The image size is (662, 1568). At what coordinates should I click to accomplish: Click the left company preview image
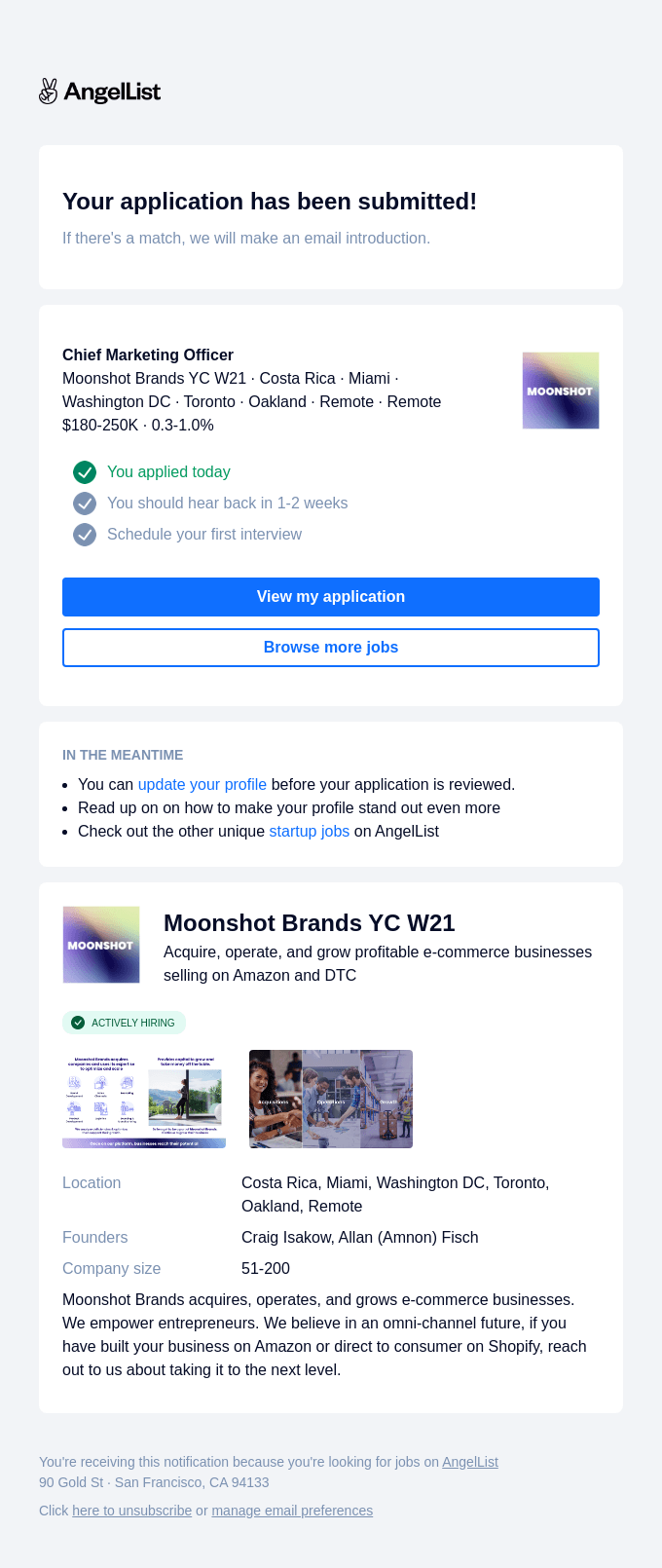point(144,1099)
